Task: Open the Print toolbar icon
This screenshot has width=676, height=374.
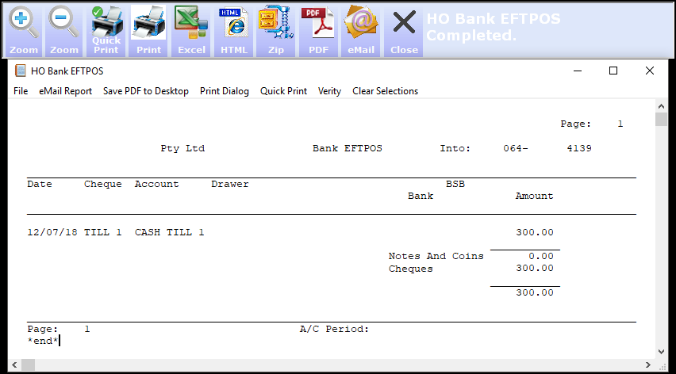Action: (x=149, y=31)
